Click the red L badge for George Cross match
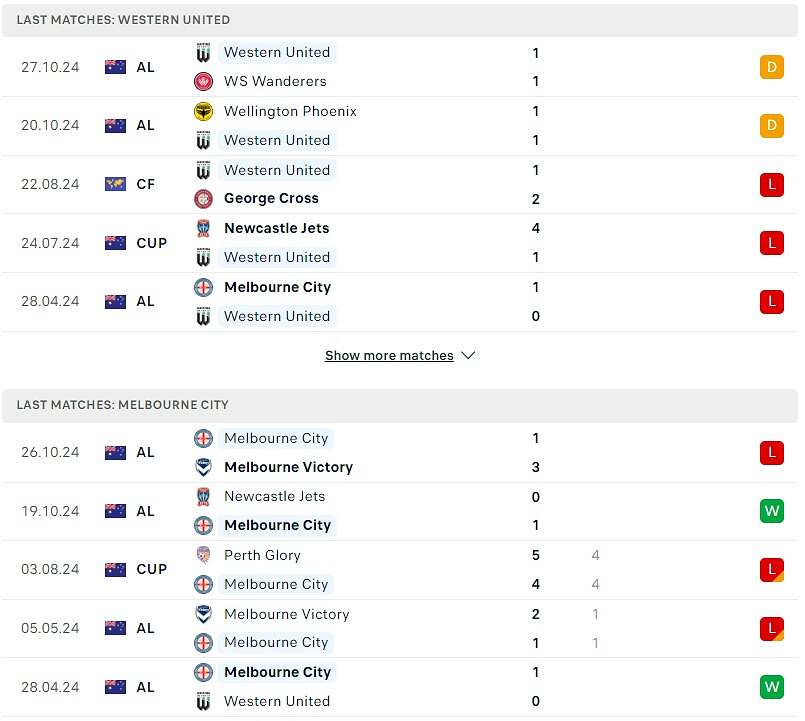 (772, 184)
